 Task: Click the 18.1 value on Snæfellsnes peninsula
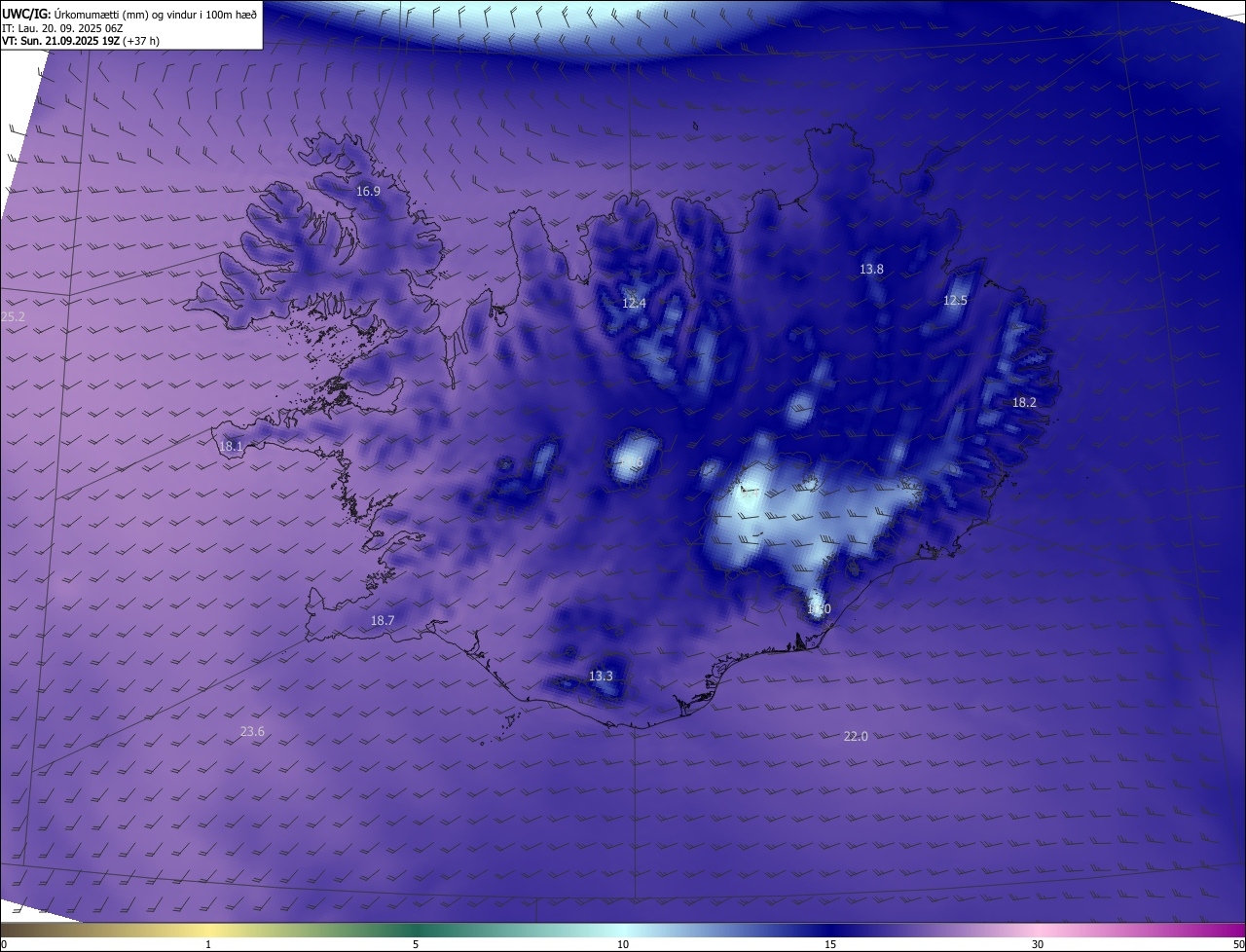(x=231, y=447)
